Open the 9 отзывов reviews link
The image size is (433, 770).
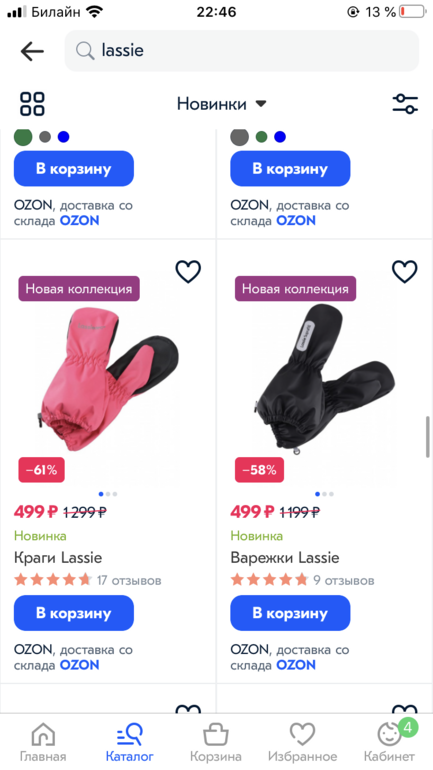click(x=344, y=580)
